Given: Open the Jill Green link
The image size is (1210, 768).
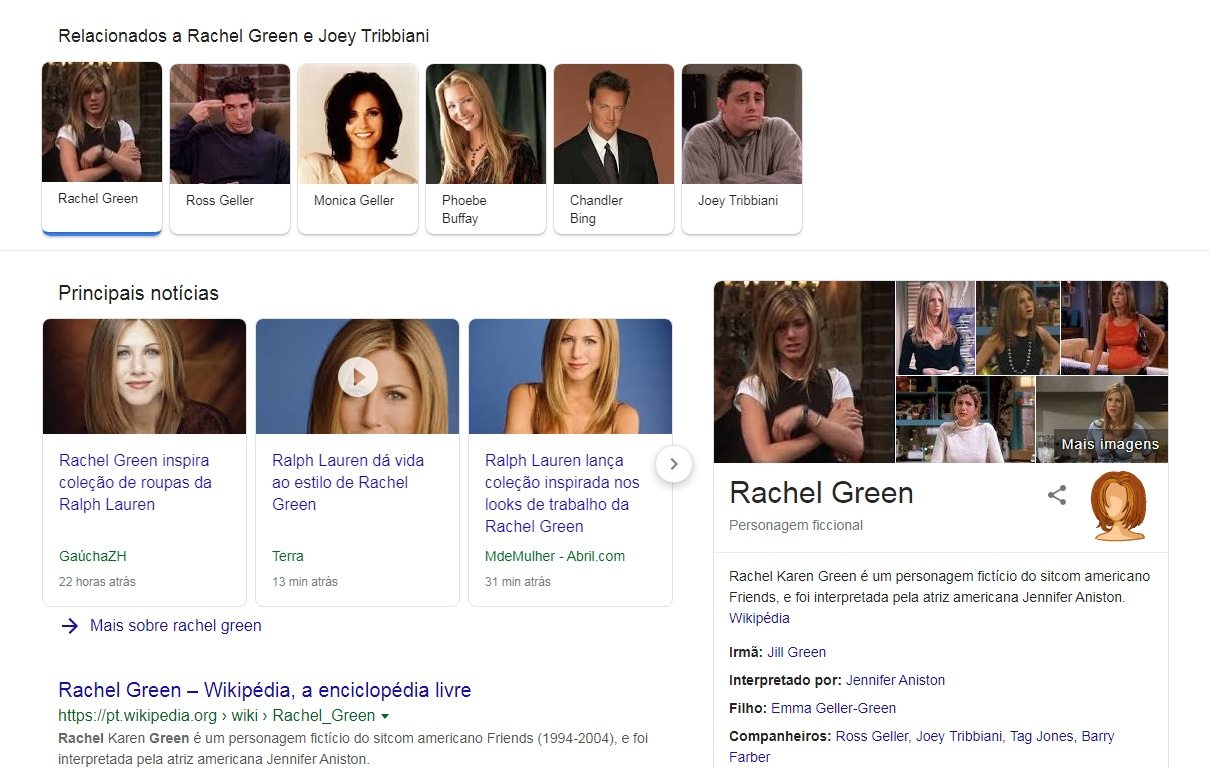Looking at the screenshot, I should (796, 652).
